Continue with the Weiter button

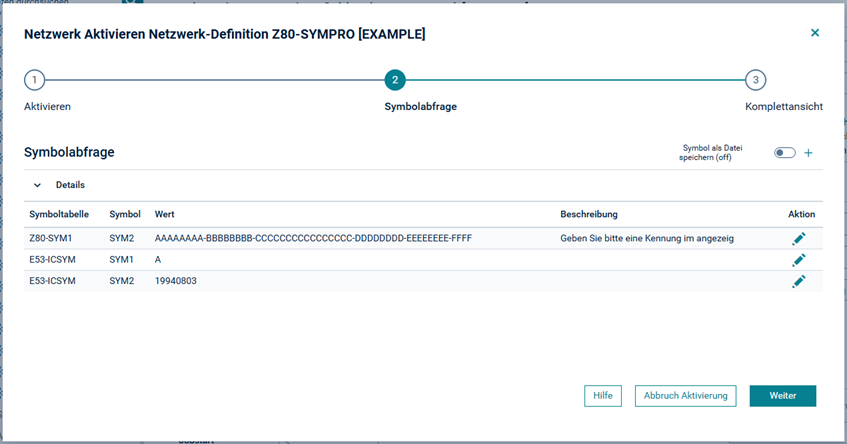tap(783, 396)
